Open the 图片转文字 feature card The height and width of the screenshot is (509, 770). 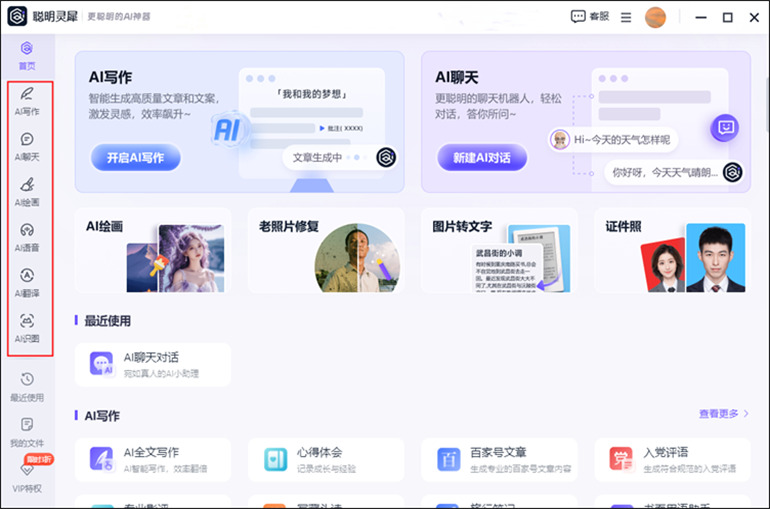pos(499,250)
